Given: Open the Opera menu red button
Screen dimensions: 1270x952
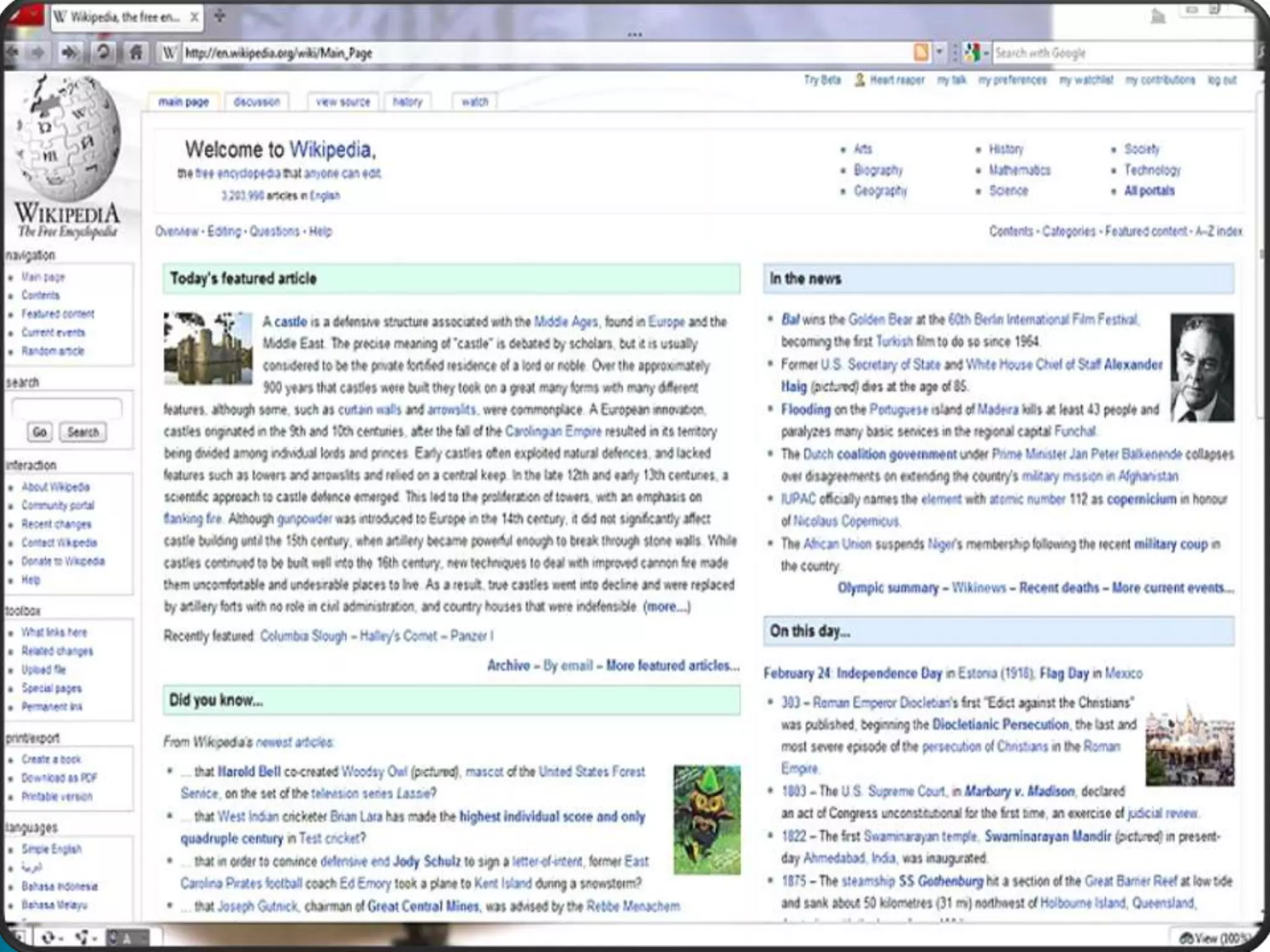Looking at the screenshot, I should tap(28, 15).
